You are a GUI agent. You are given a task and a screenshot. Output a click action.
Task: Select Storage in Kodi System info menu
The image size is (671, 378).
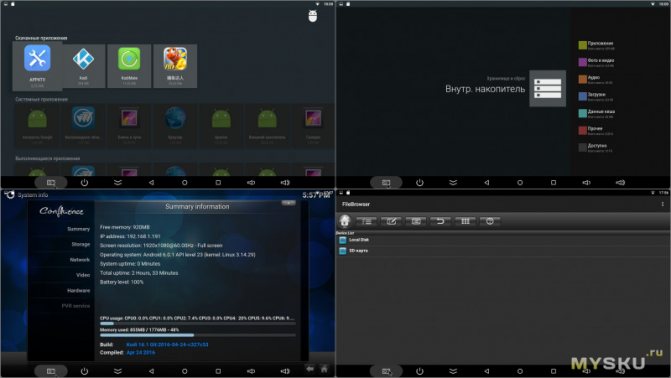click(x=80, y=244)
